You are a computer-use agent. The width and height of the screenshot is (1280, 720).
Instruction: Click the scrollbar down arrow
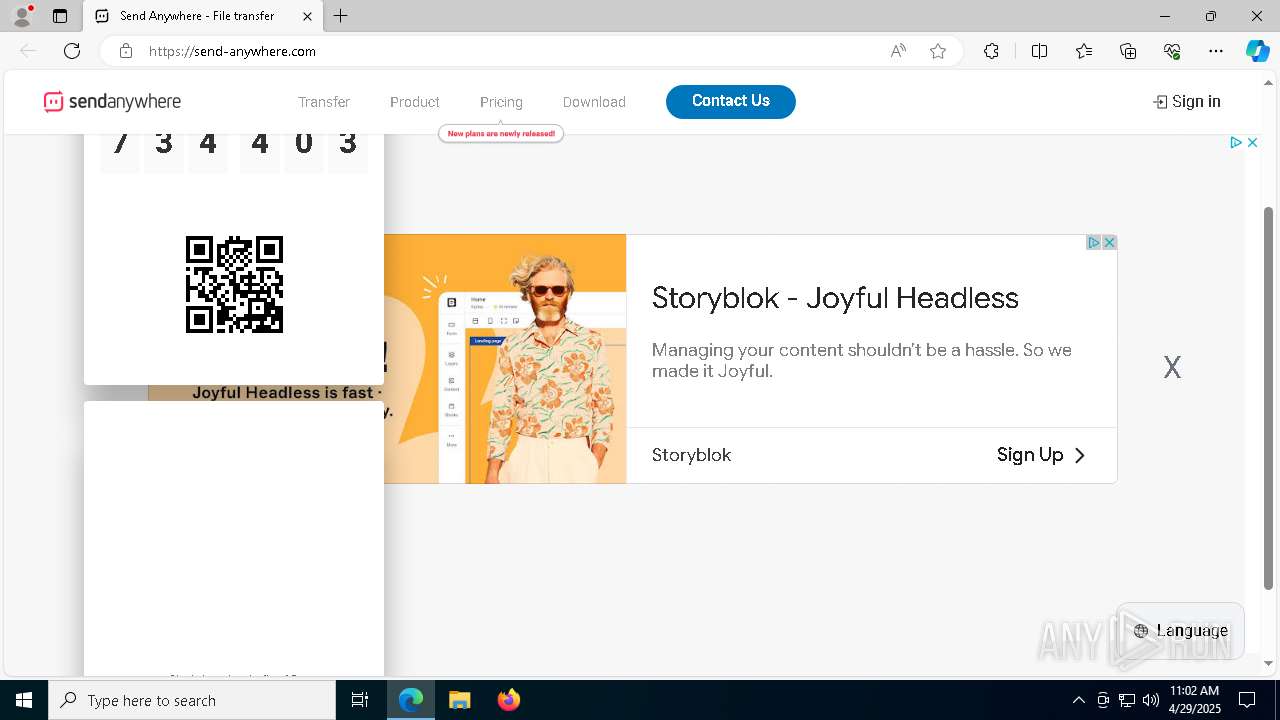tap(1269, 663)
